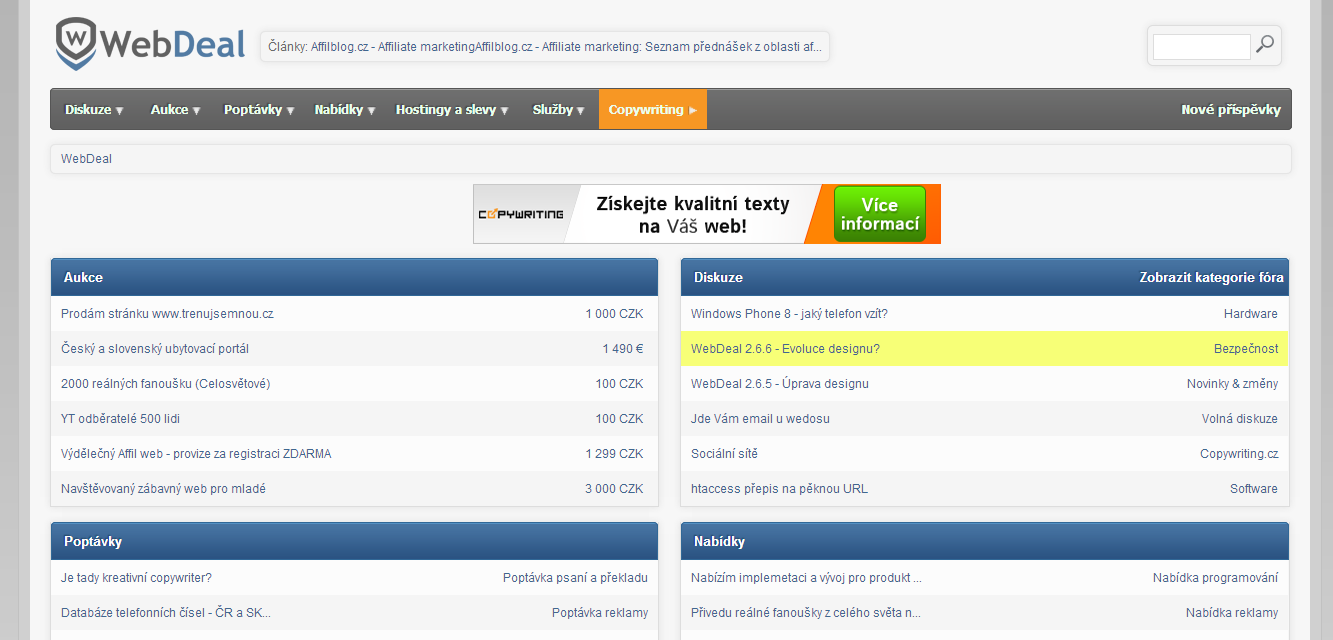Open Poptávka reklamy category
This screenshot has height=640, width=1333.
(600, 613)
